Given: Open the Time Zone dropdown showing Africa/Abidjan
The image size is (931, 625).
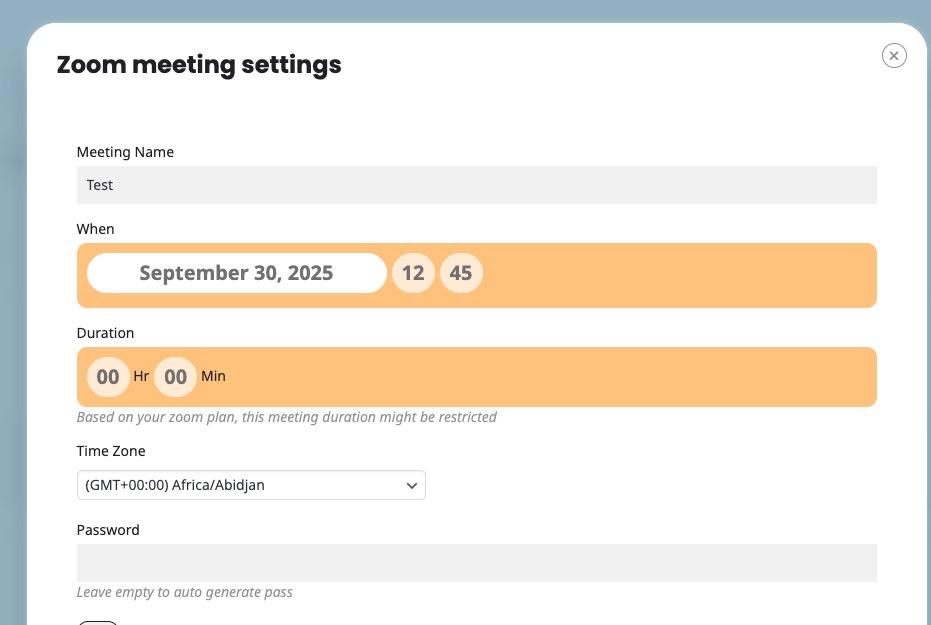Looking at the screenshot, I should [x=251, y=485].
